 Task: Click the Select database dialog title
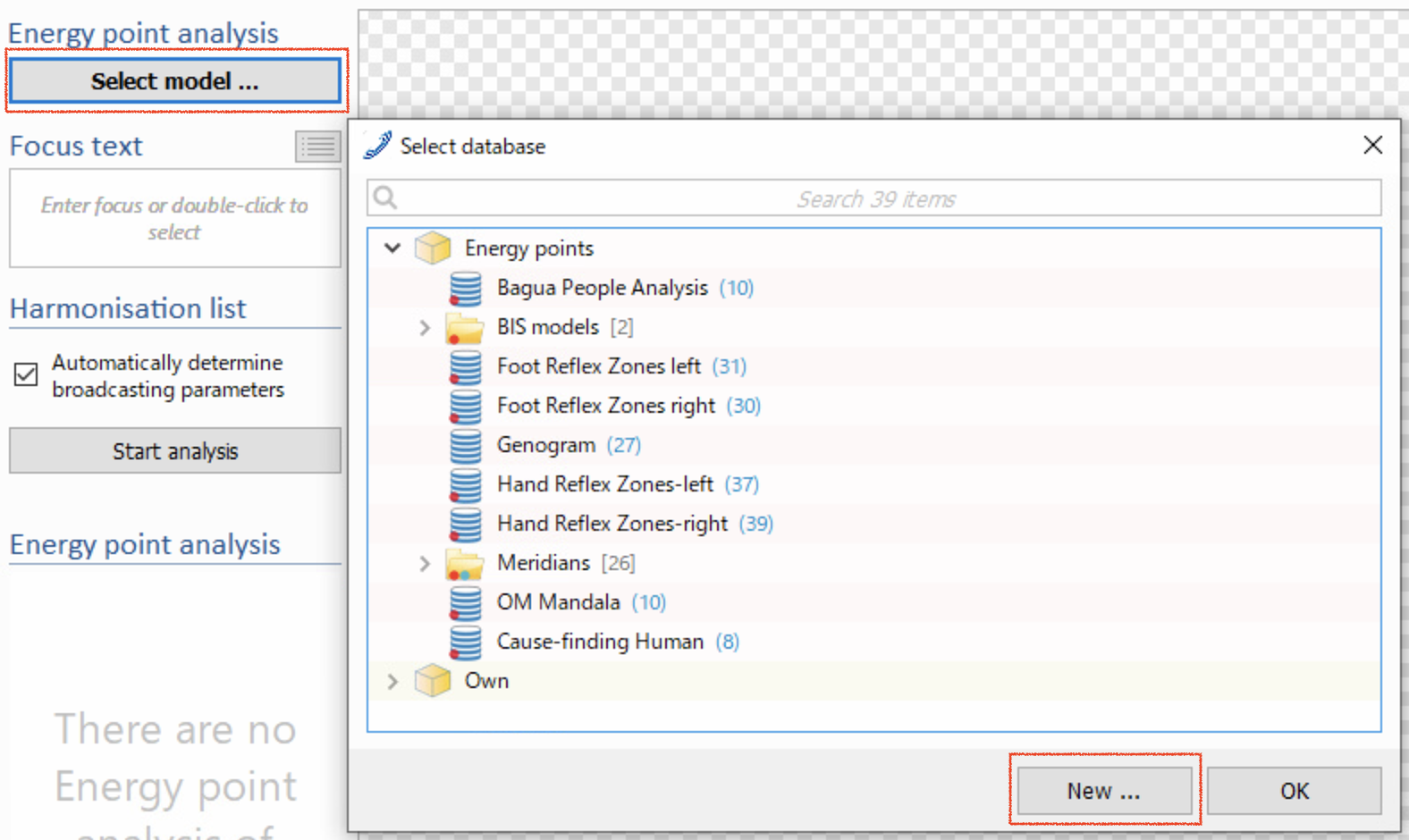(473, 146)
